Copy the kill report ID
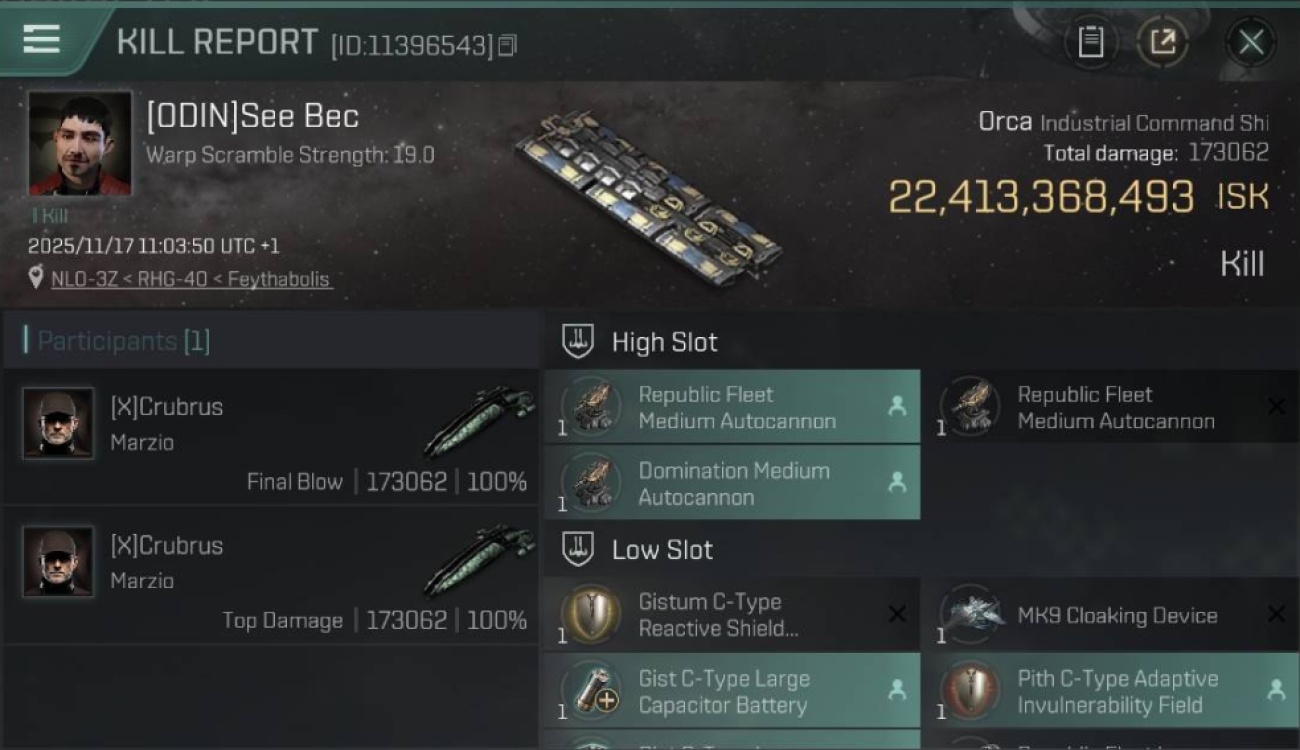This screenshot has width=1300, height=750. click(507, 45)
